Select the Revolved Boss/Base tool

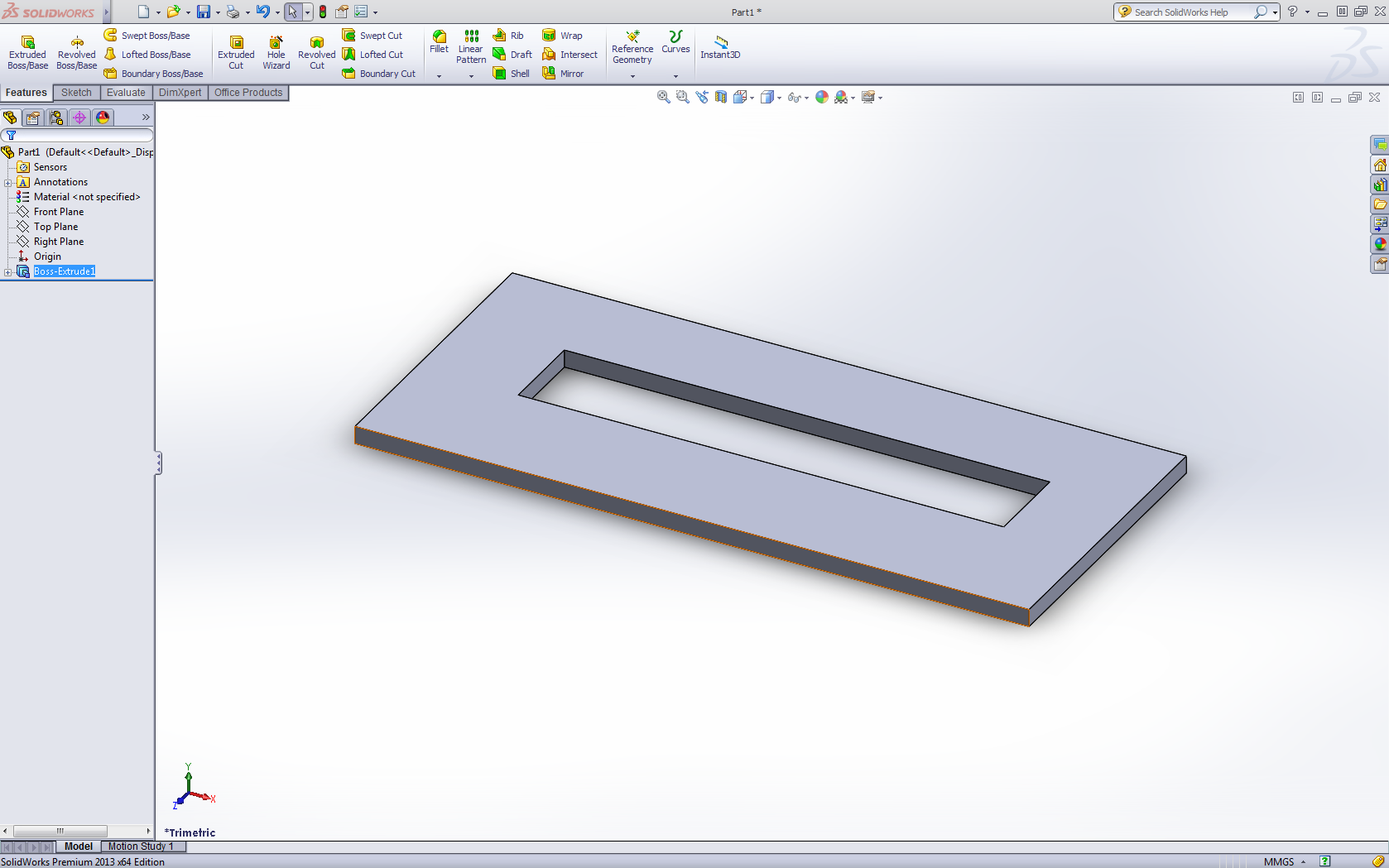coord(76,53)
